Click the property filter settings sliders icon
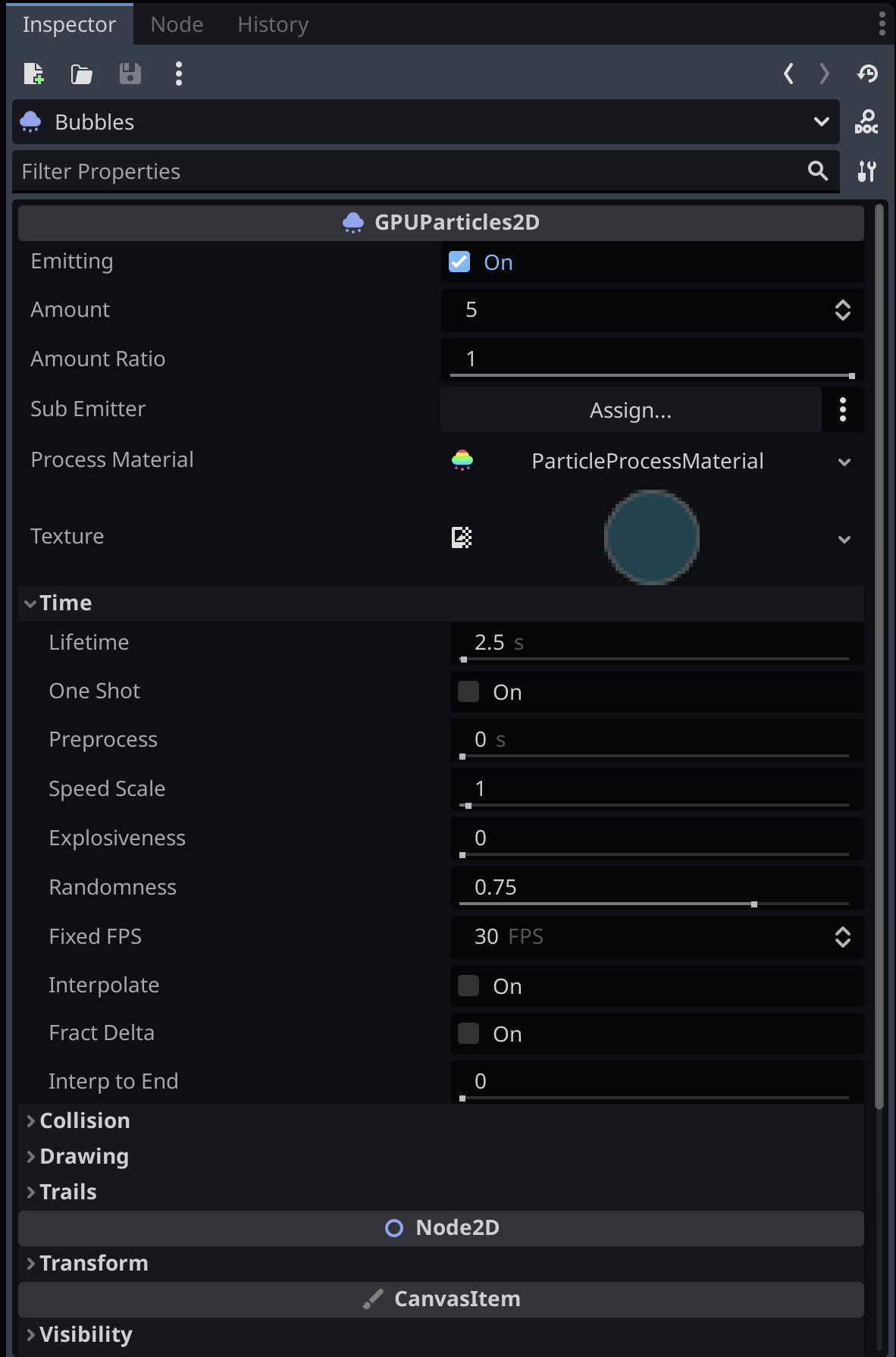Viewport: 896px width, 1357px height. (x=866, y=171)
